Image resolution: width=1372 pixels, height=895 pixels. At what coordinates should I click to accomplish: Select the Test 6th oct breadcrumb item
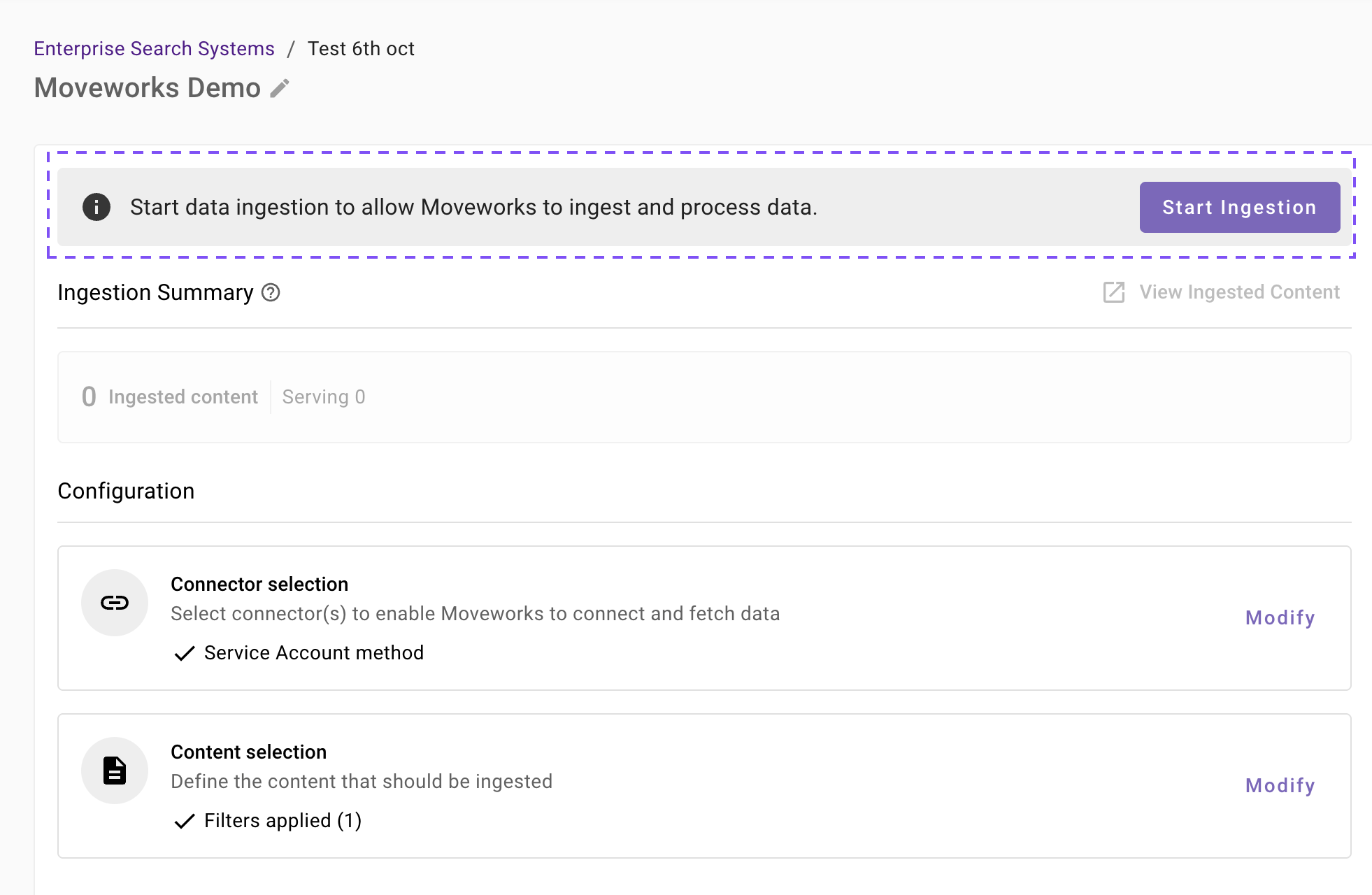click(361, 49)
